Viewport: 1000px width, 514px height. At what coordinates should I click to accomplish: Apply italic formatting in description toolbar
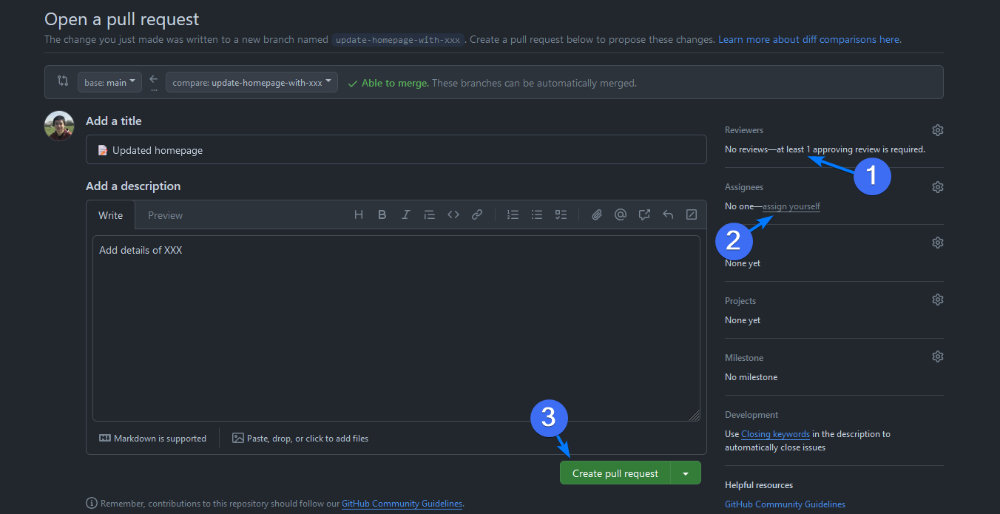click(406, 215)
